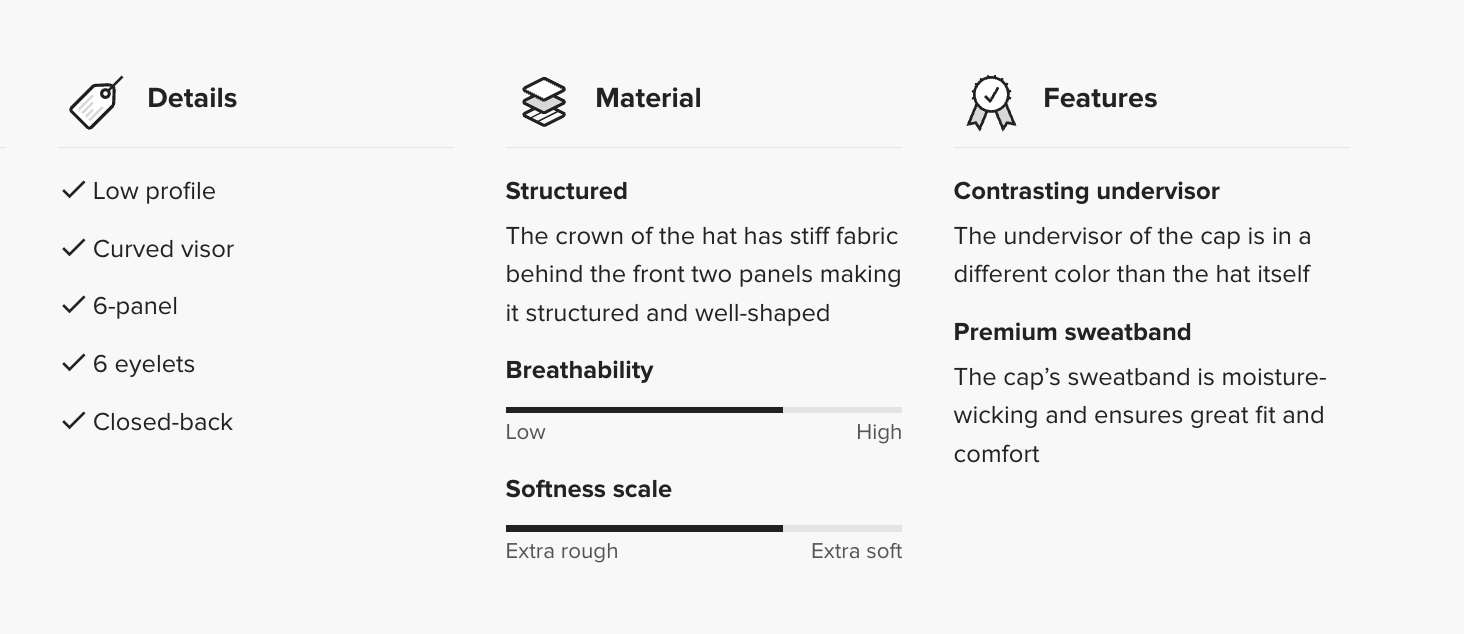
Task: Click the checkmark beside Closed-back
Action: [73, 421]
